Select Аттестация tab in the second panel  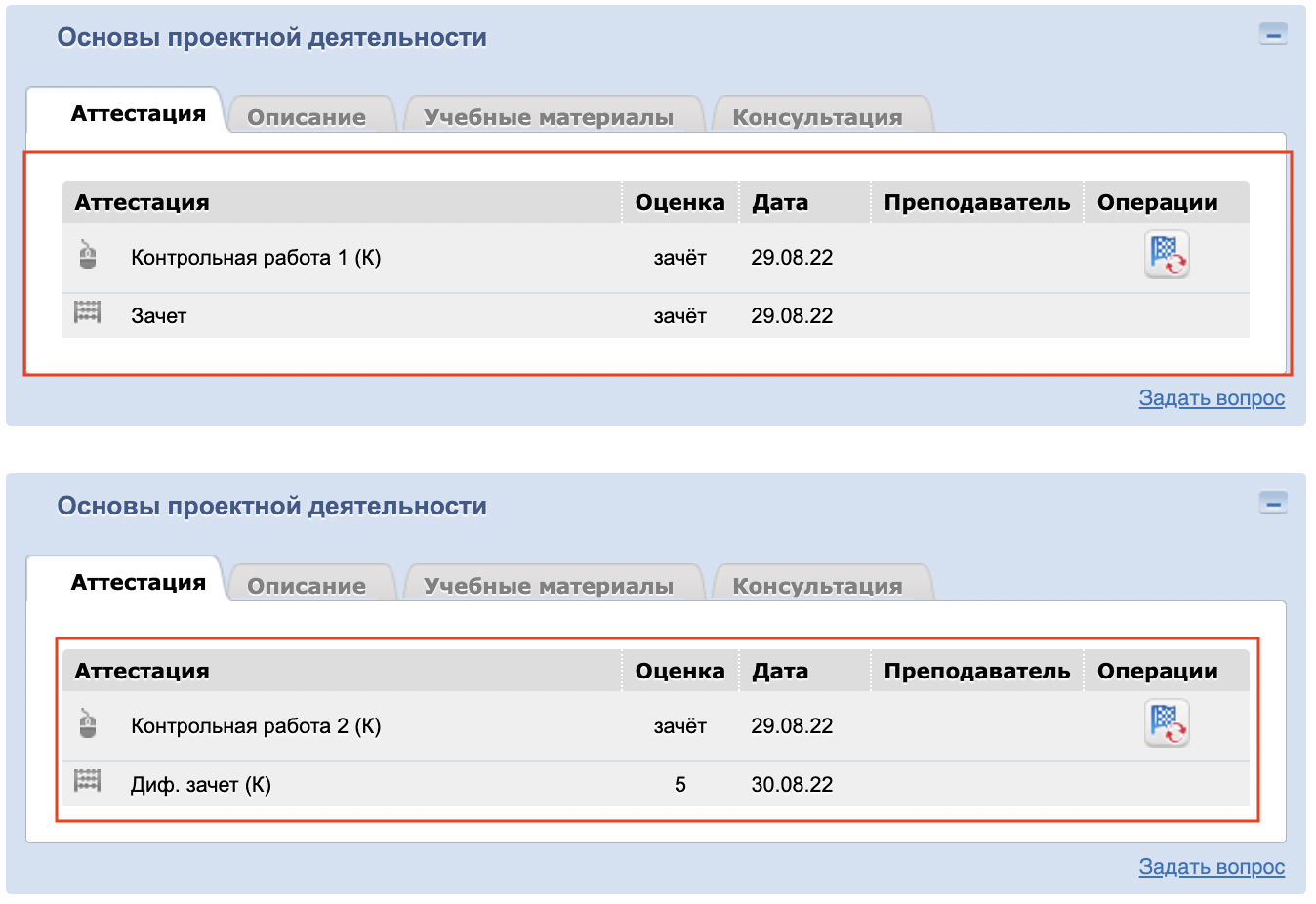point(139,583)
